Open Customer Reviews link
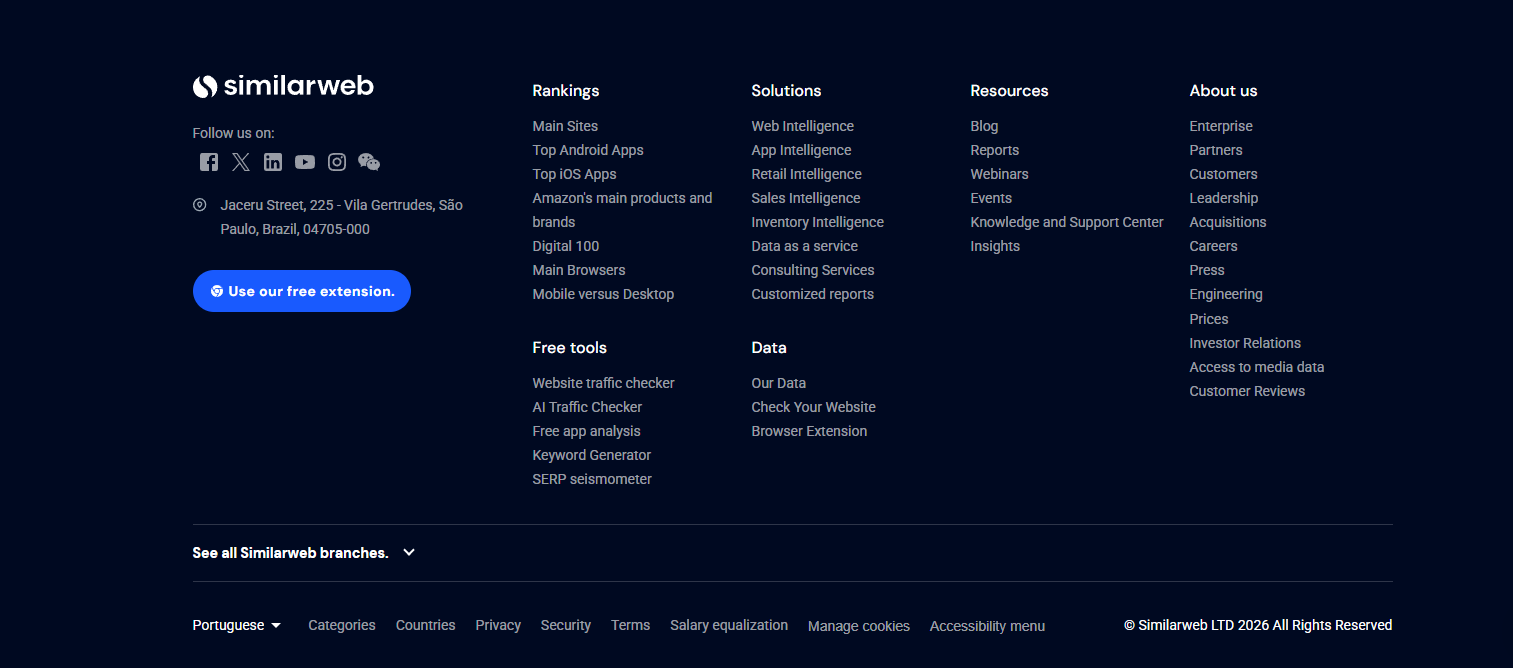 click(x=1247, y=391)
